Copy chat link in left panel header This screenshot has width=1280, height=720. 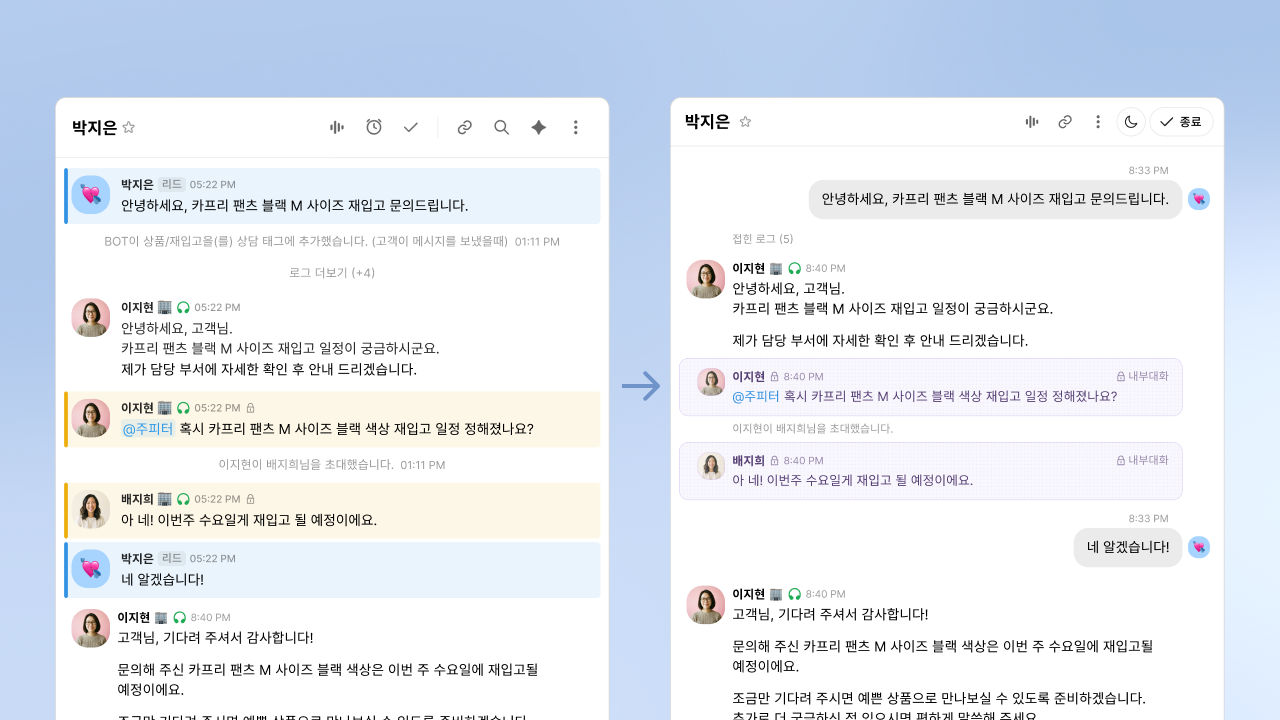pyautogui.click(x=465, y=127)
